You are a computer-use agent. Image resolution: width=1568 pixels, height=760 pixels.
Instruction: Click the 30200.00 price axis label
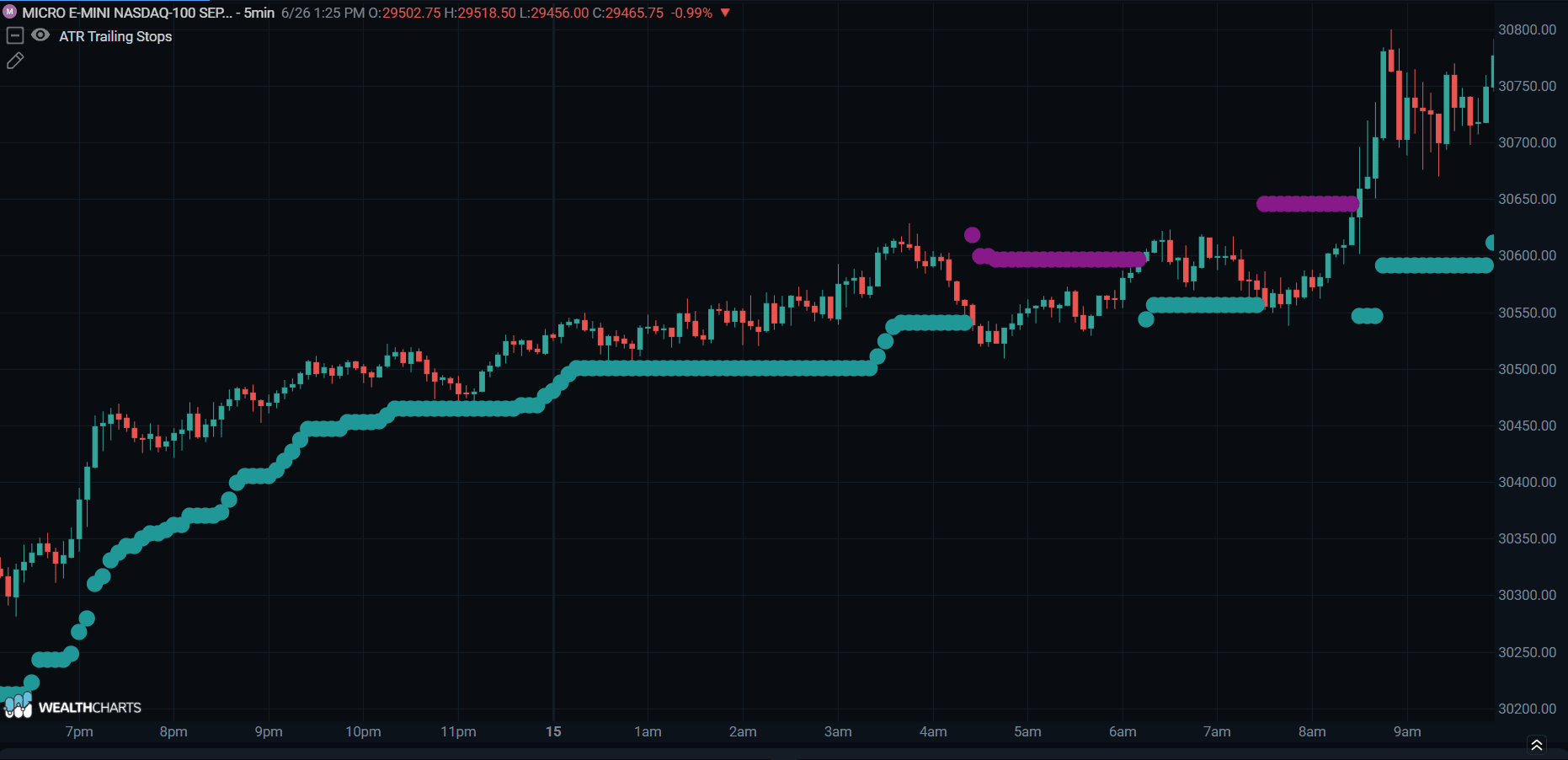[1527, 709]
